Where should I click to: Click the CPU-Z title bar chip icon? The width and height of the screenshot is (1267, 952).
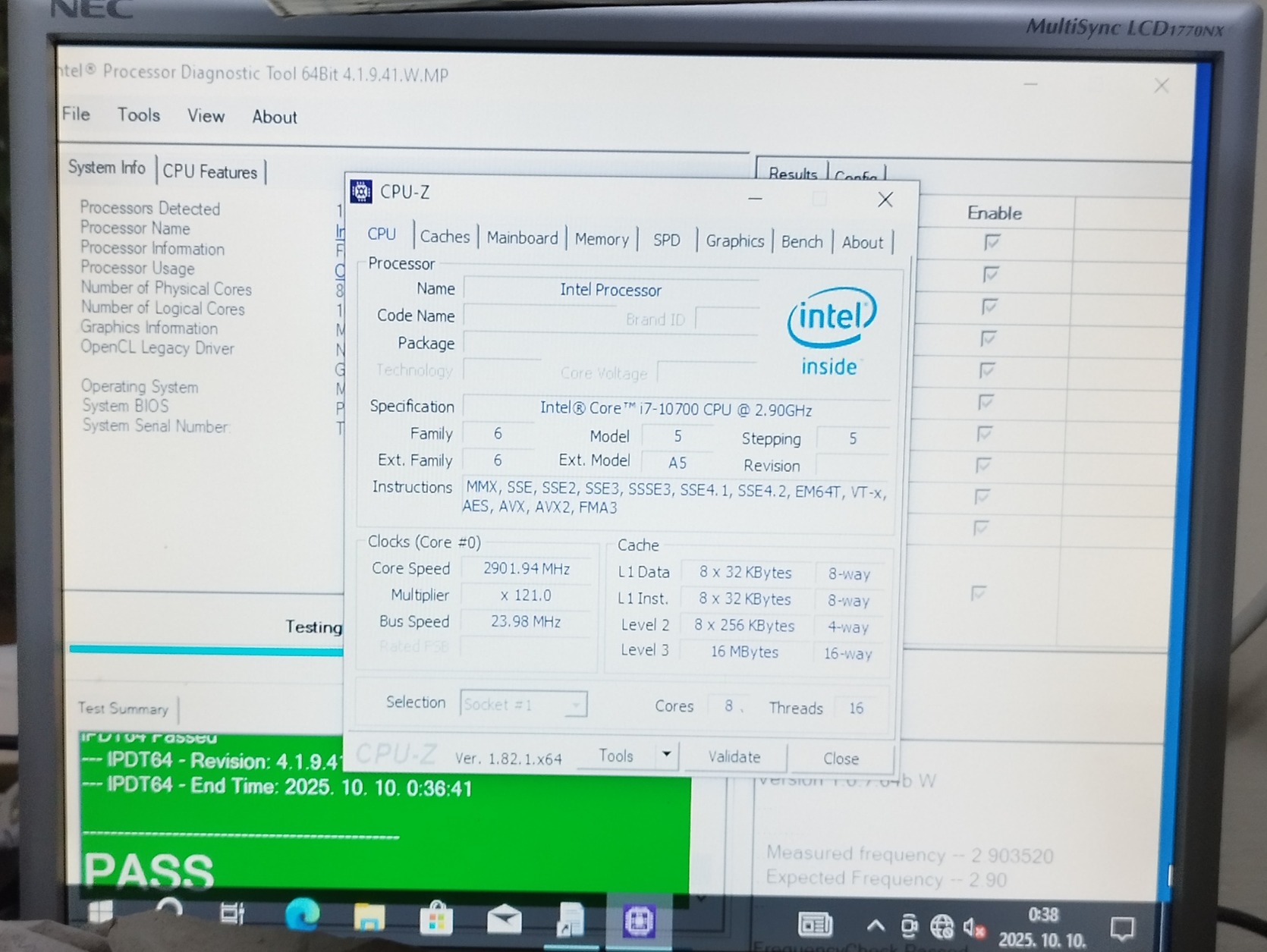coord(361,192)
